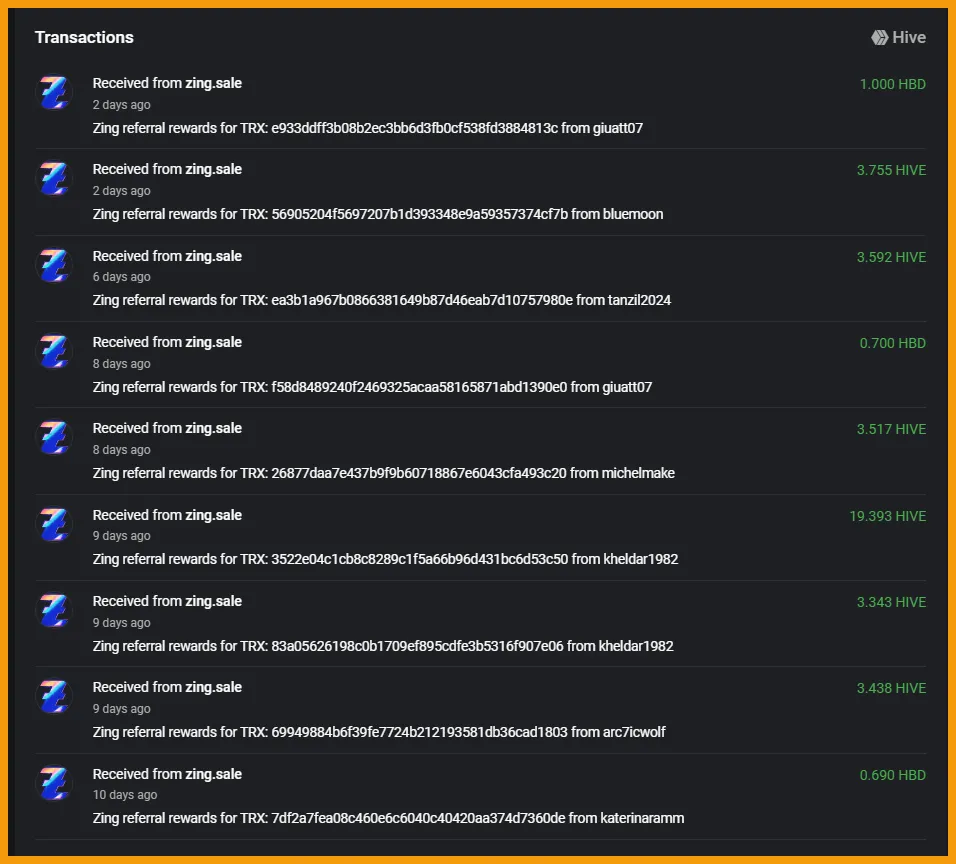Click the Zing avatar beside the 3.755 HIVE transaction
Screen dimensions: 956x864
point(54,179)
